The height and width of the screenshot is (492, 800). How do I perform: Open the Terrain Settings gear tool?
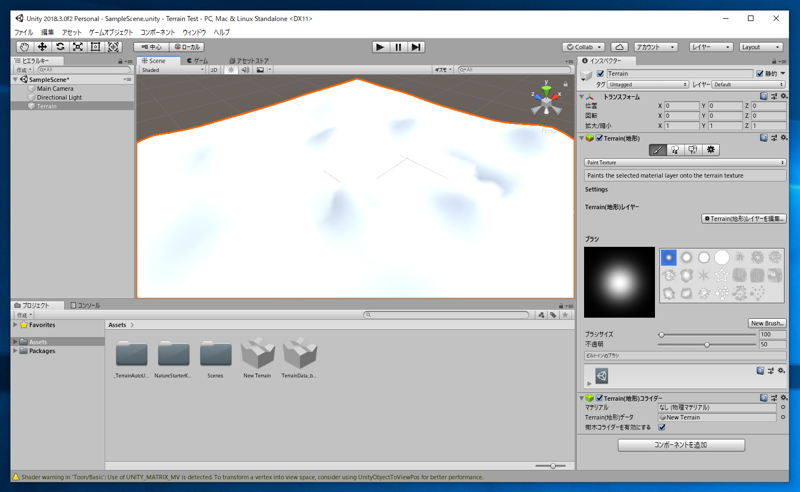coord(710,150)
